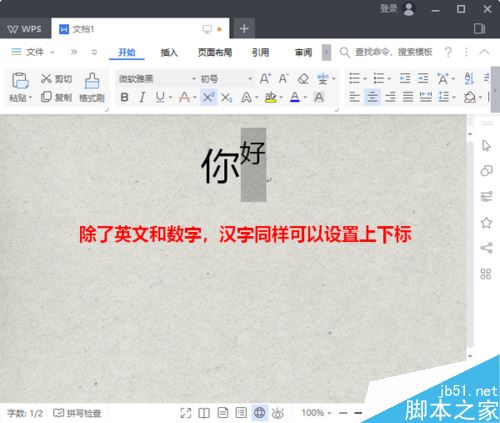500x423 pixels.
Task: Switch to full screen view icon
Action: 186,413
